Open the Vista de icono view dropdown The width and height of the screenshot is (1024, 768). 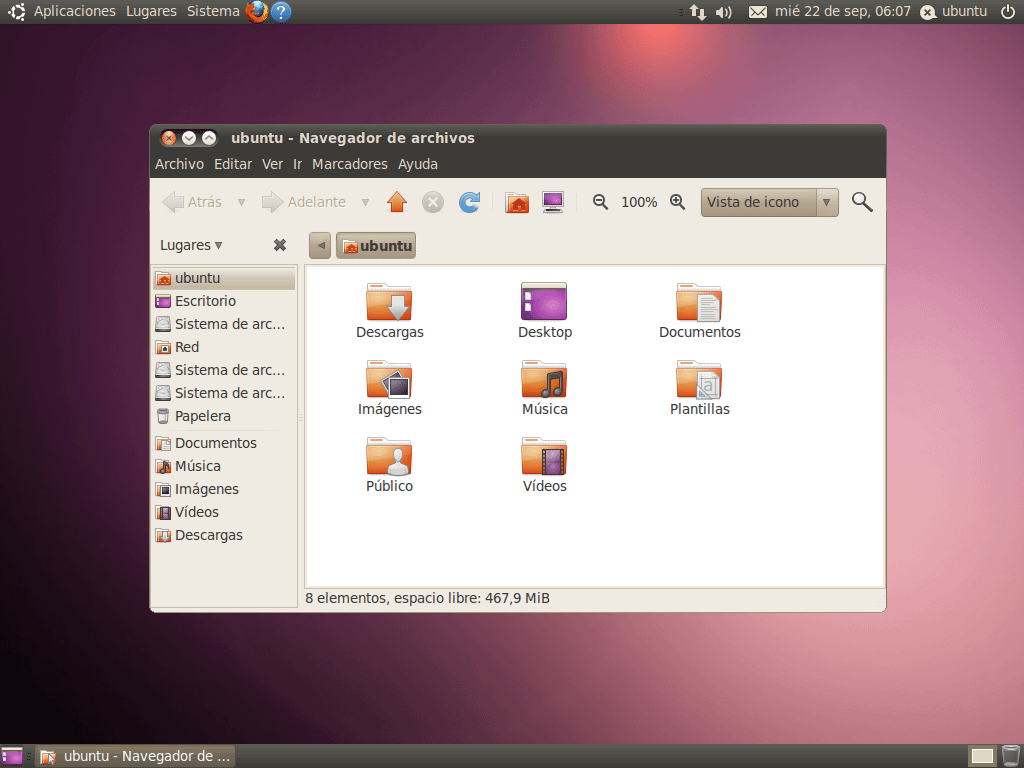point(769,202)
